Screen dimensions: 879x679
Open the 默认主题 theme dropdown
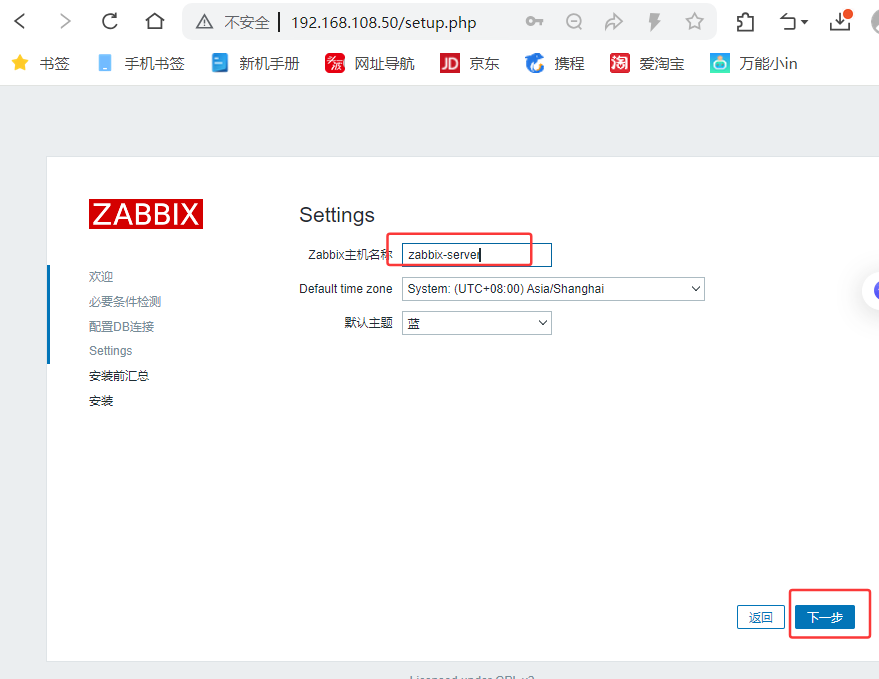pos(476,323)
